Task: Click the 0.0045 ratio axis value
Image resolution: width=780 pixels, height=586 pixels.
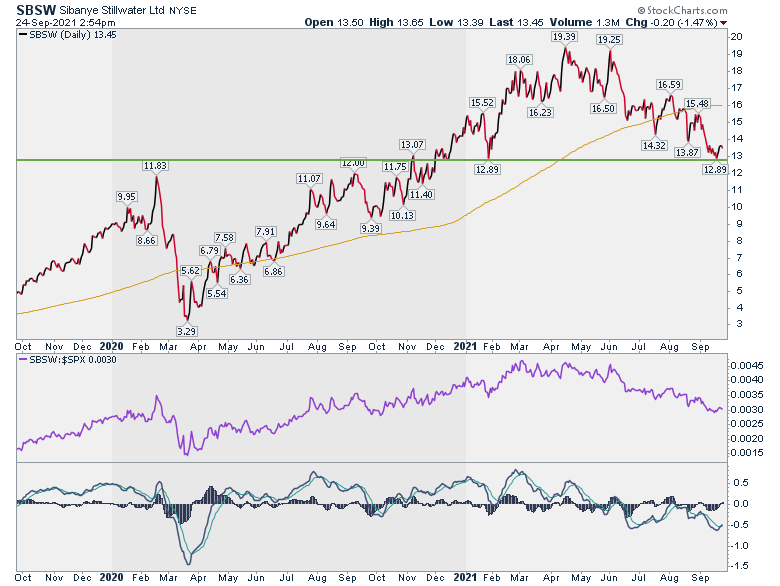Action: [747, 366]
